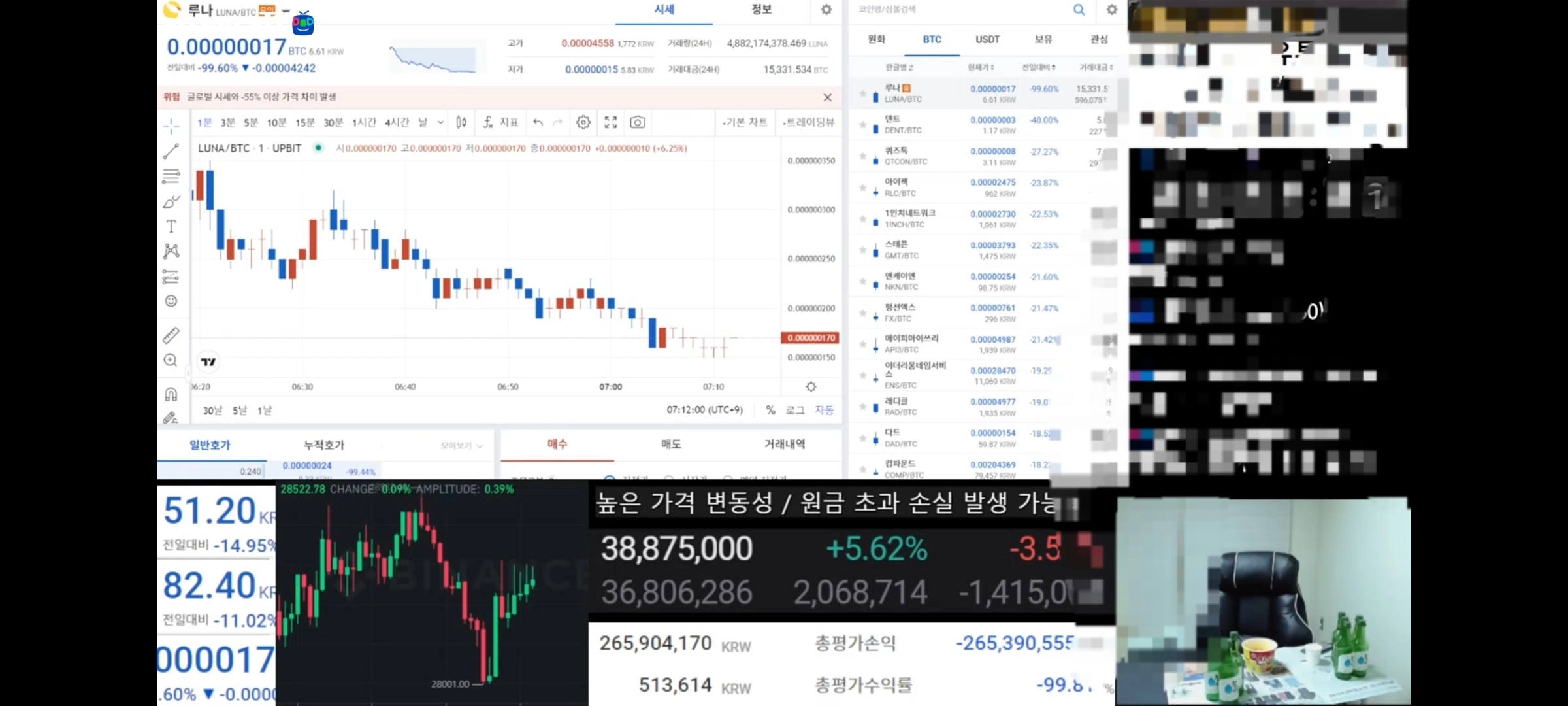
Task: Select the 관심 favorites tab
Action: pyautogui.click(x=1099, y=39)
